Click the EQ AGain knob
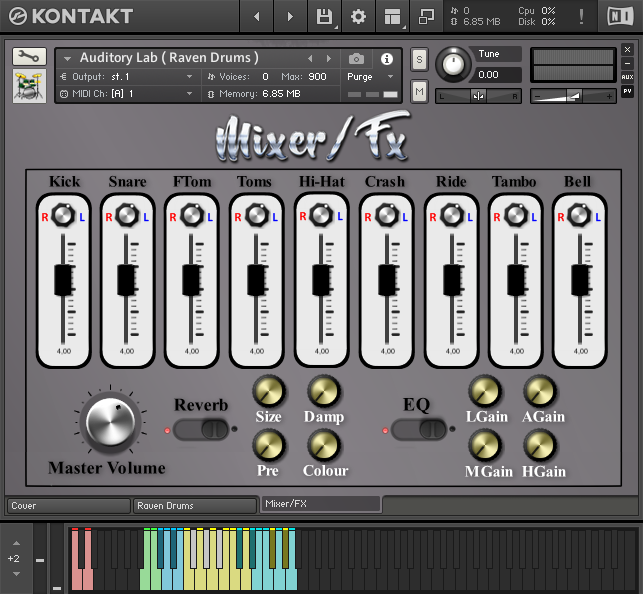Viewport: 643px width, 594px height. point(540,391)
